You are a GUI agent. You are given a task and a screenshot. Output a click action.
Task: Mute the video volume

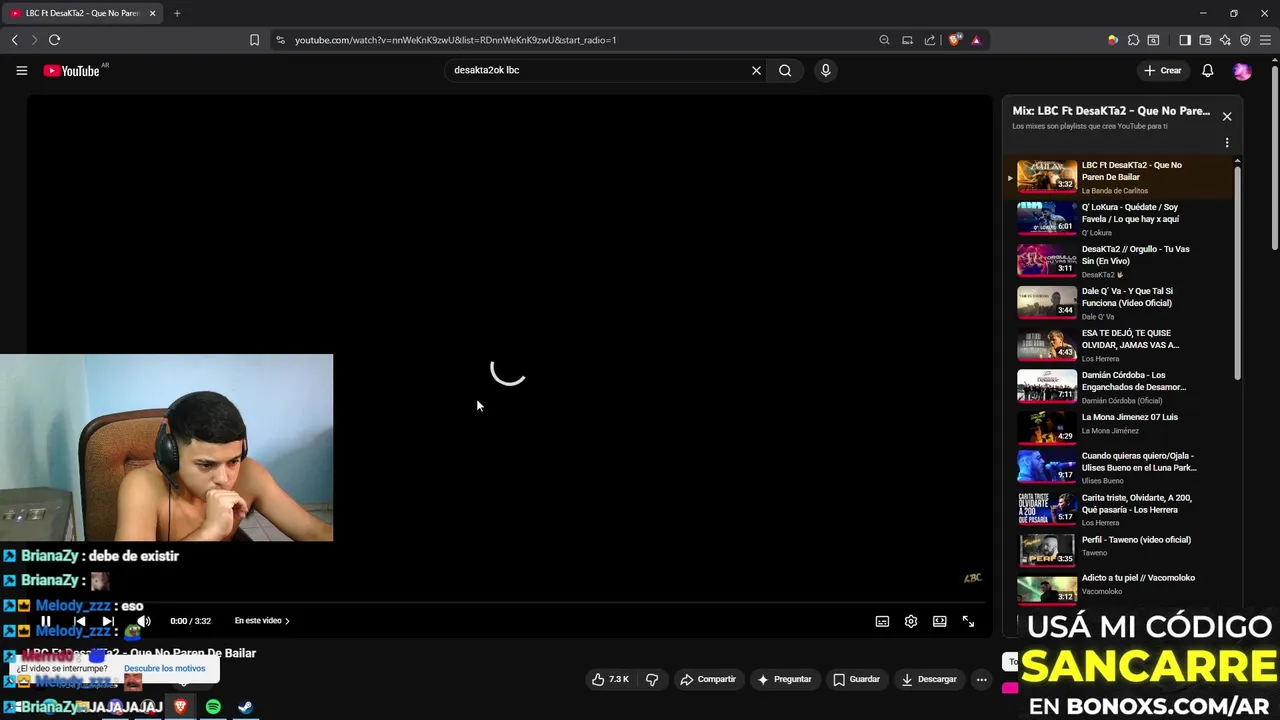[x=143, y=621]
